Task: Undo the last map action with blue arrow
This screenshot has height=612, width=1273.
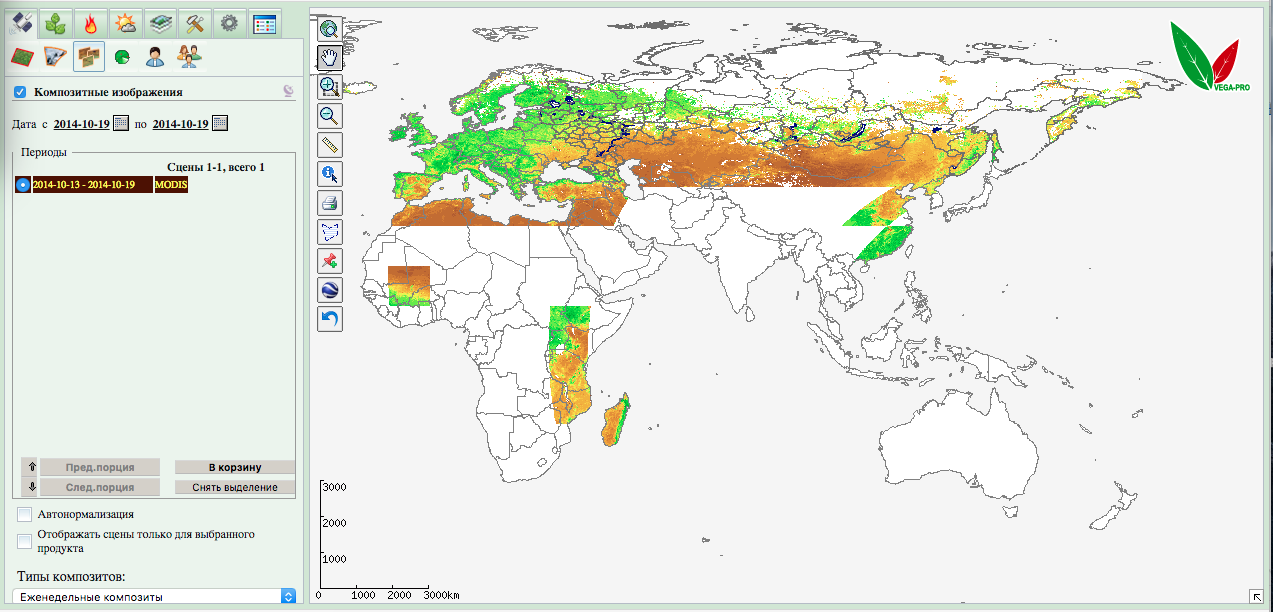Action: point(330,319)
